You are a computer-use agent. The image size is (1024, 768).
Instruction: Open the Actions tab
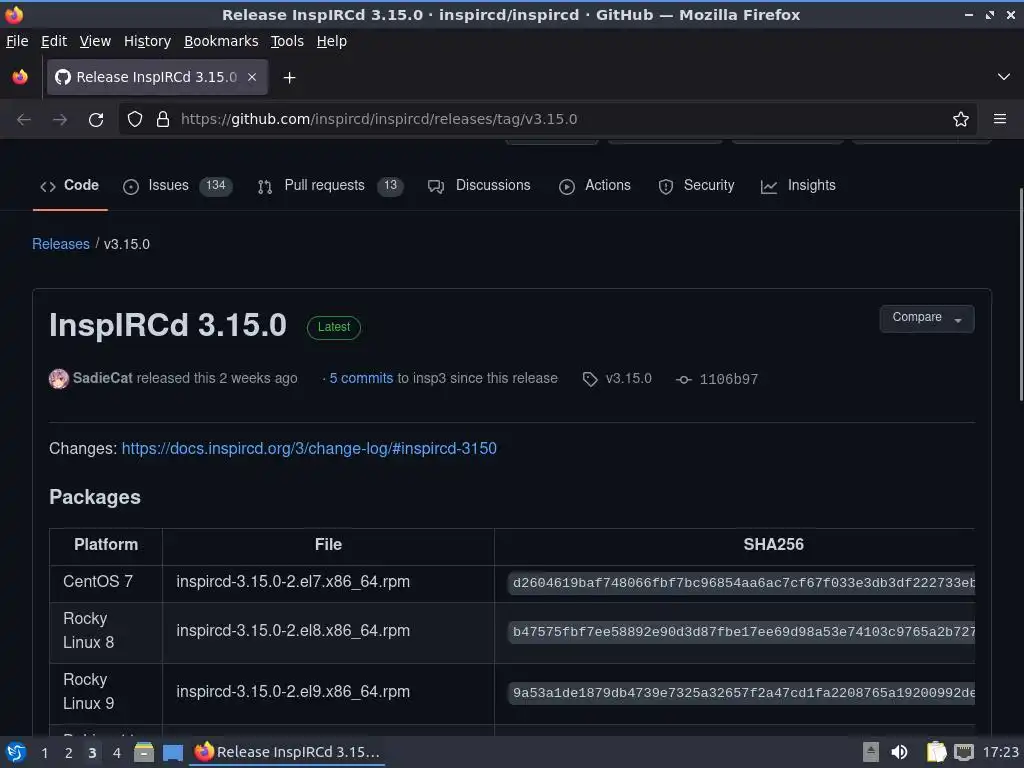595,185
